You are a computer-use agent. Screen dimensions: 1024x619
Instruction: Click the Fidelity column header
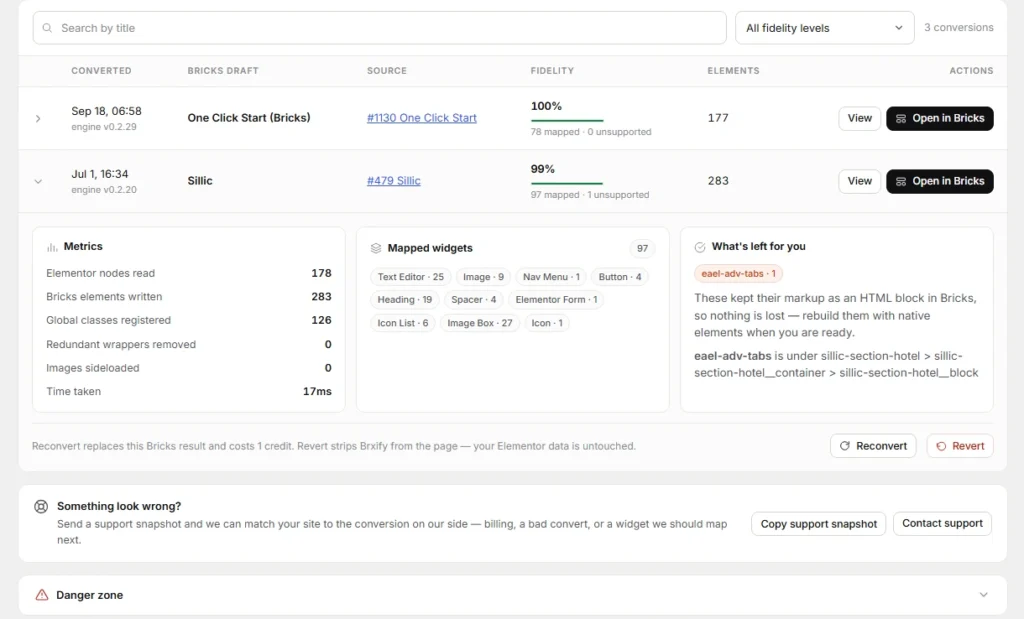click(x=552, y=71)
